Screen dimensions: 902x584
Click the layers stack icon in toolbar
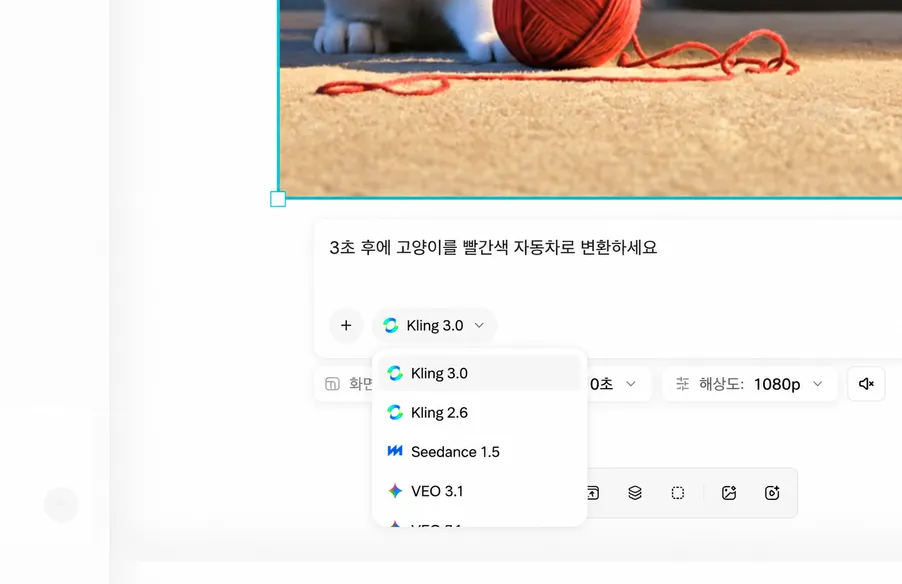635,493
